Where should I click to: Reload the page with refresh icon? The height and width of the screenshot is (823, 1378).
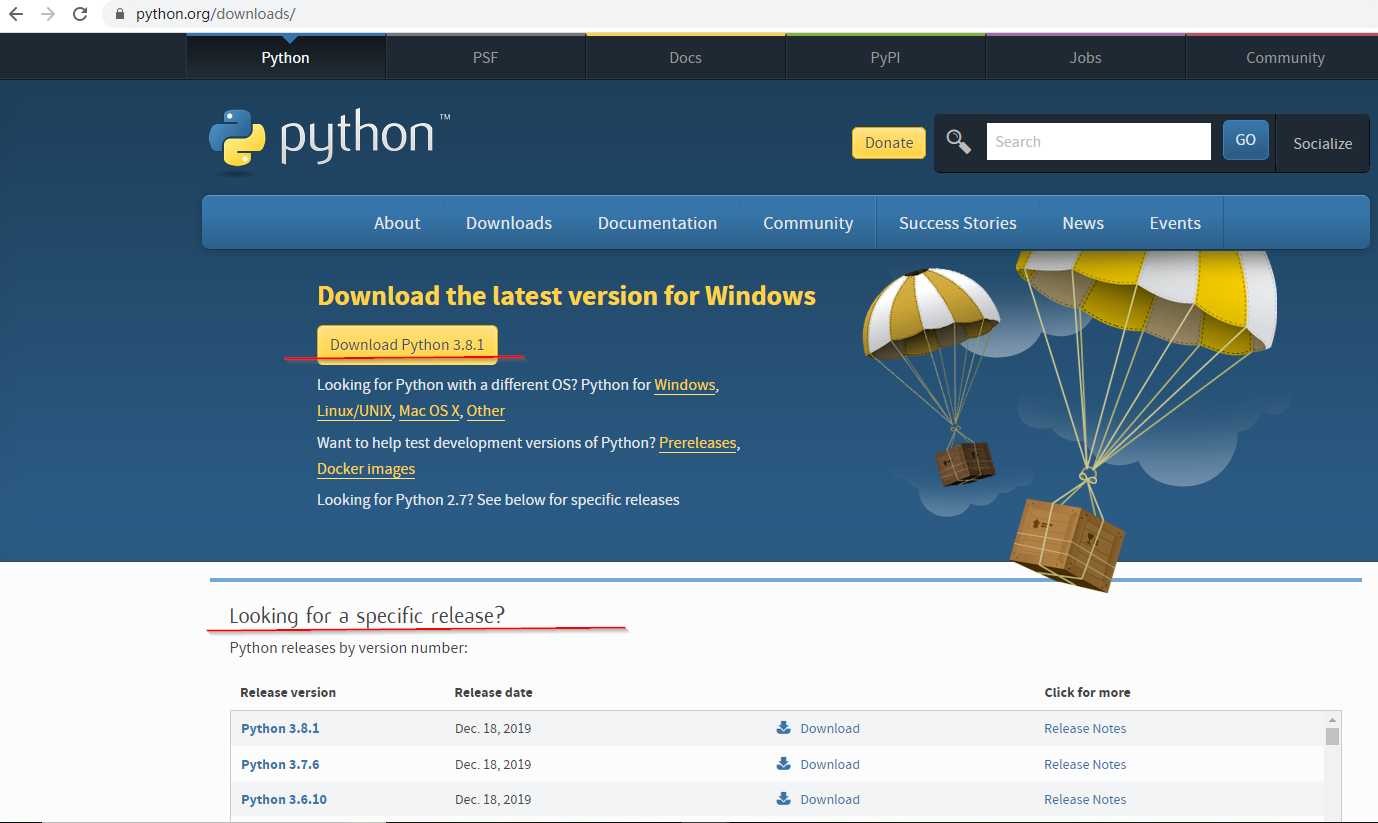click(81, 14)
